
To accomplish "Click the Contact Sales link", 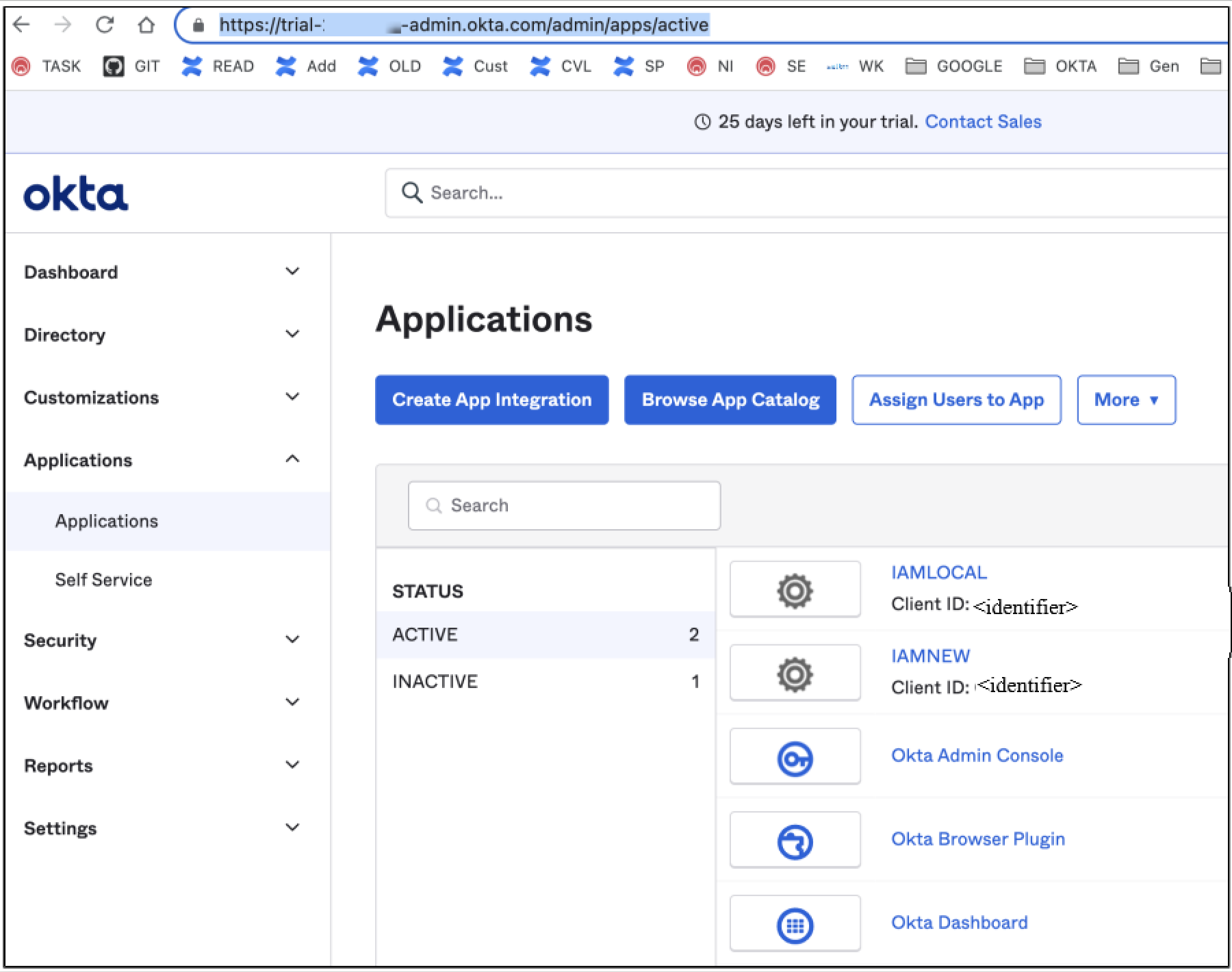I will [983, 122].
